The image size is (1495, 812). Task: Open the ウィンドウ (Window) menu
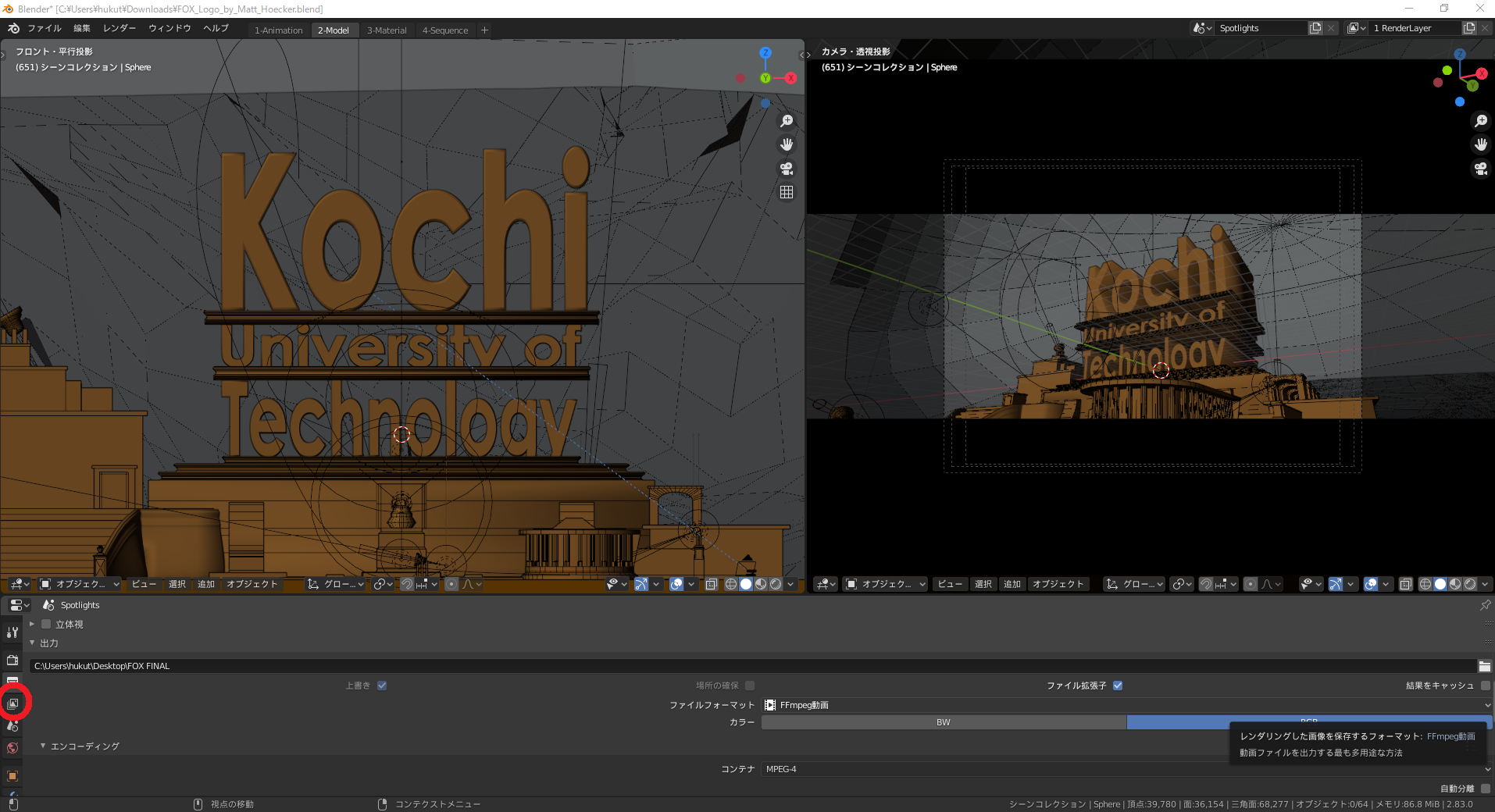point(169,28)
